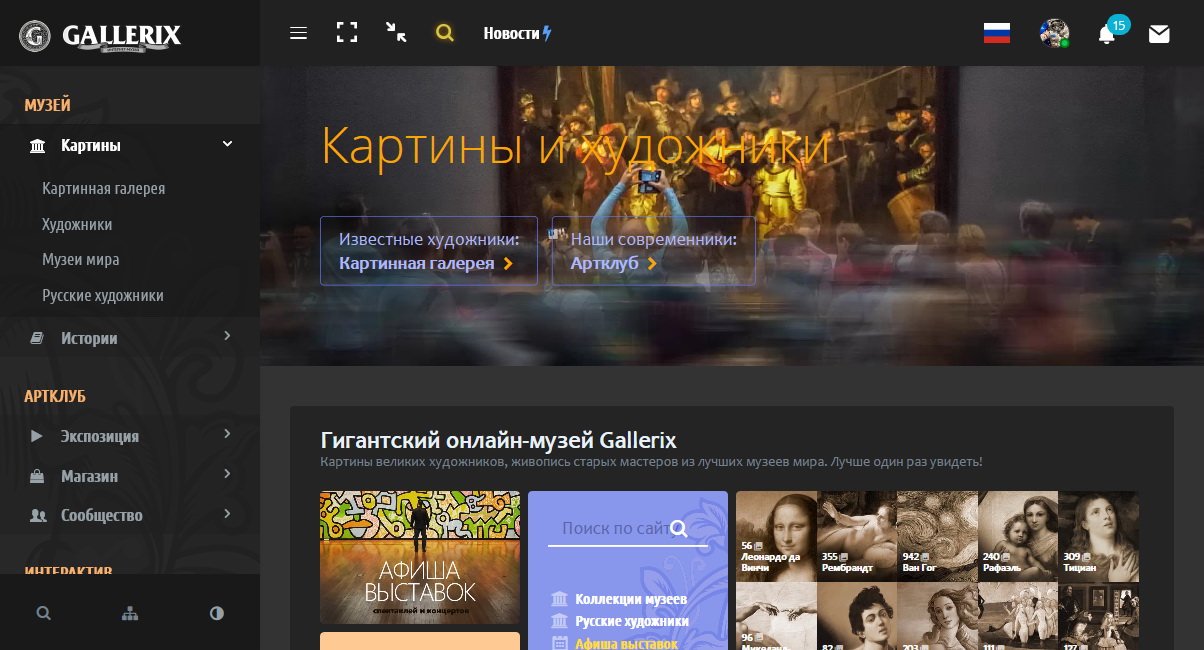Expand the Истории sidebar section
The image size is (1204, 650).
click(227, 336)
